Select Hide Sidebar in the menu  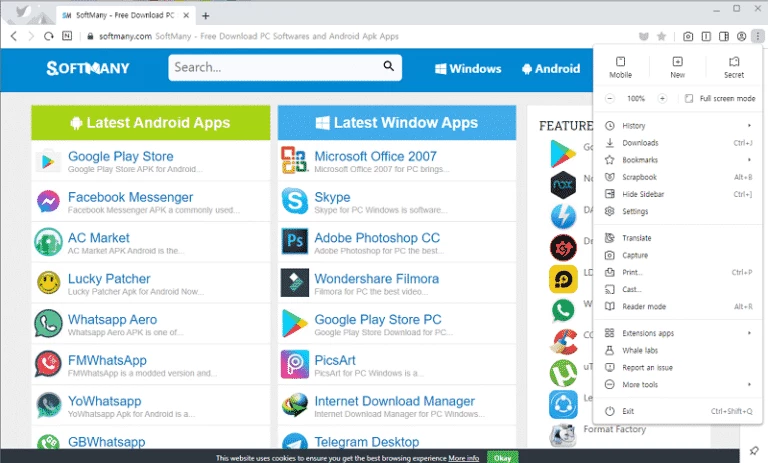(x=642, y=194)
